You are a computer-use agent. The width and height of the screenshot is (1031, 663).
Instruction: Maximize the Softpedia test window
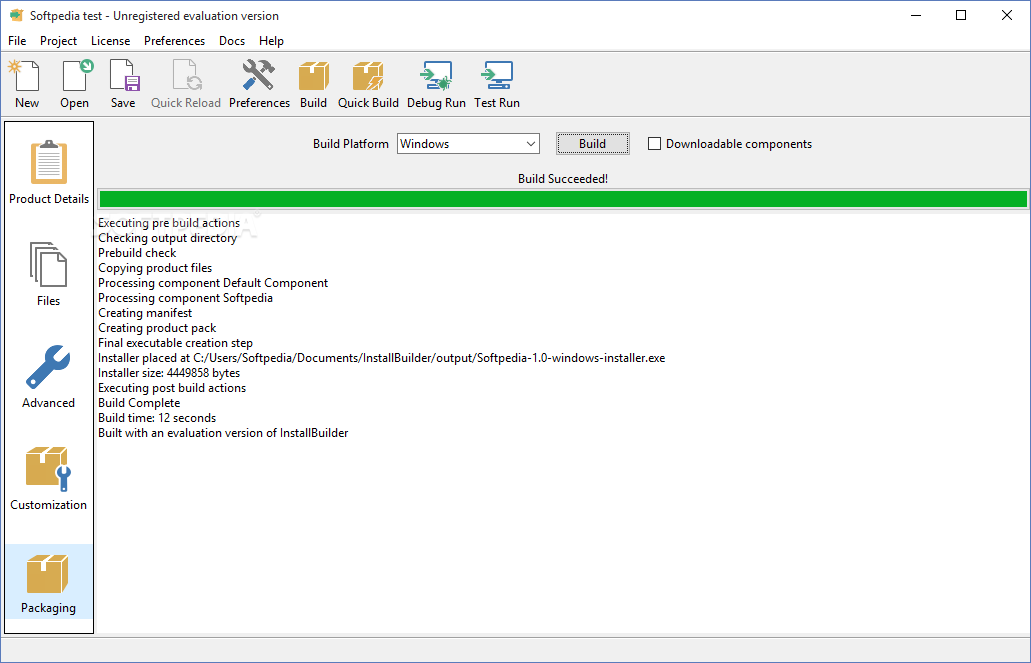click(x=961, y=15)
